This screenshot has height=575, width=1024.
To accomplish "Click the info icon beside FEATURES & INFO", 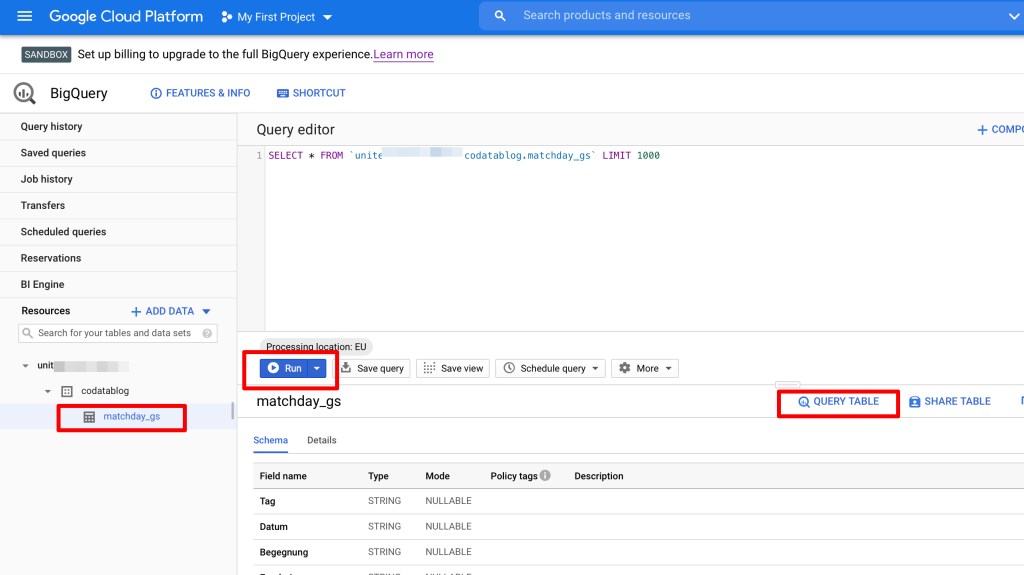I will tap(155, 93).
